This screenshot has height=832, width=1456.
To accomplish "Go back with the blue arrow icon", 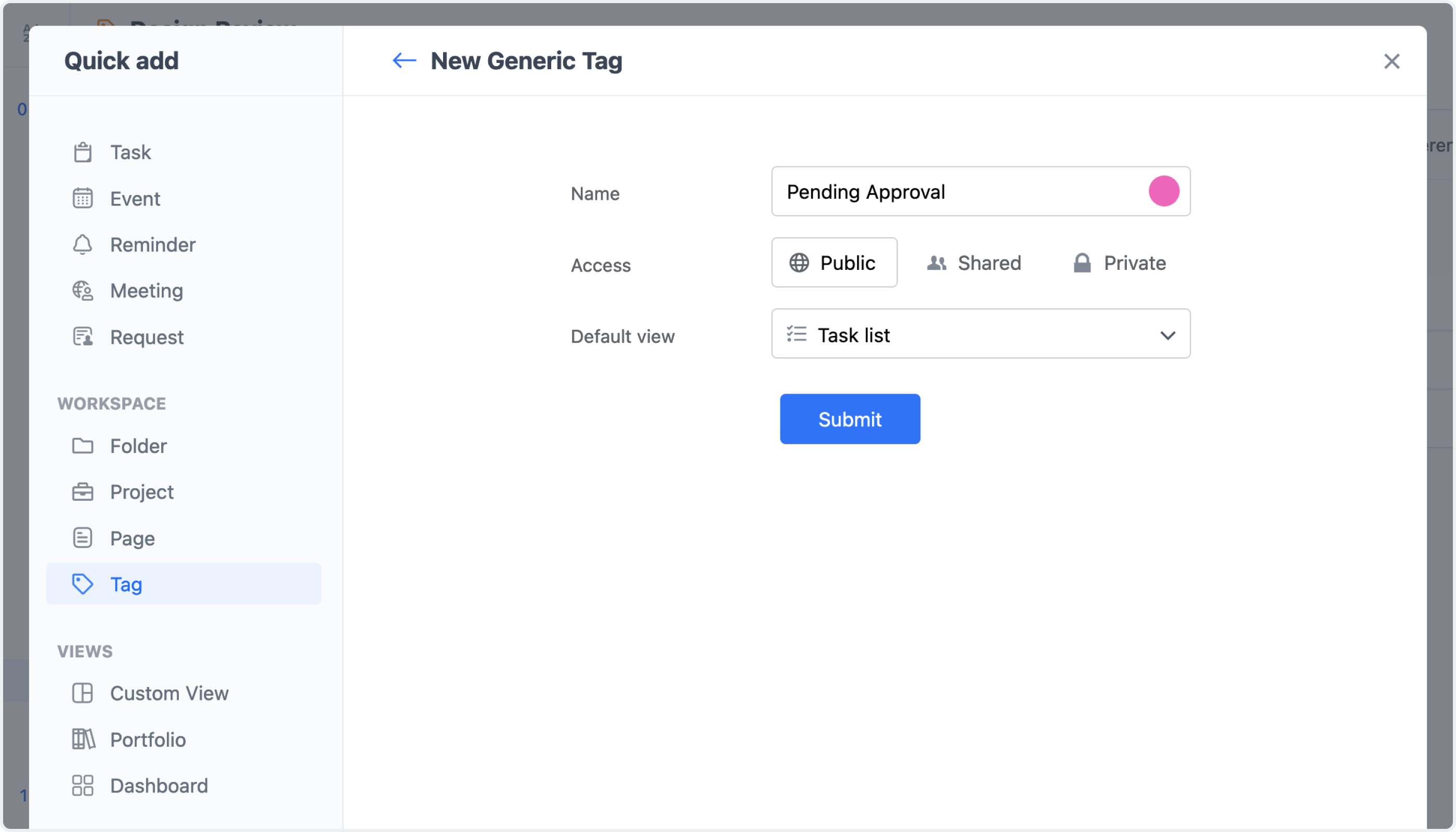I will (405, 60).
